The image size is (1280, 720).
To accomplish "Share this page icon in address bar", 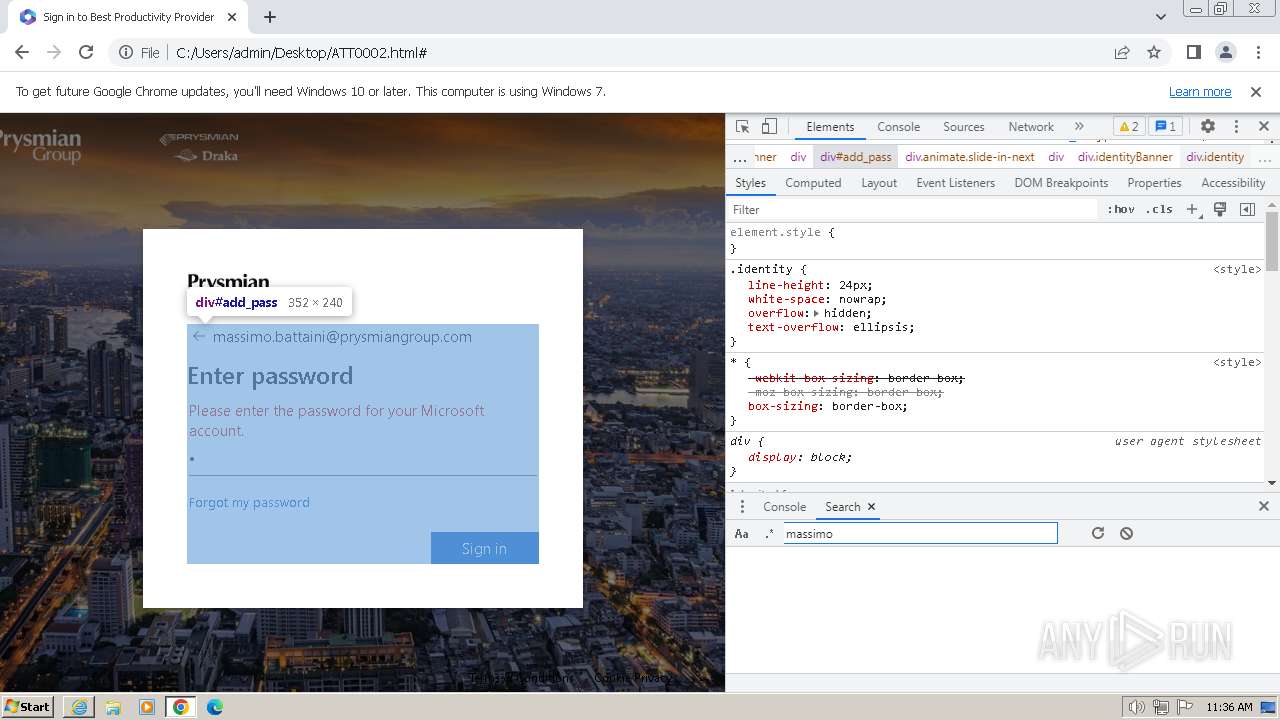I will tap(1122, 52).
